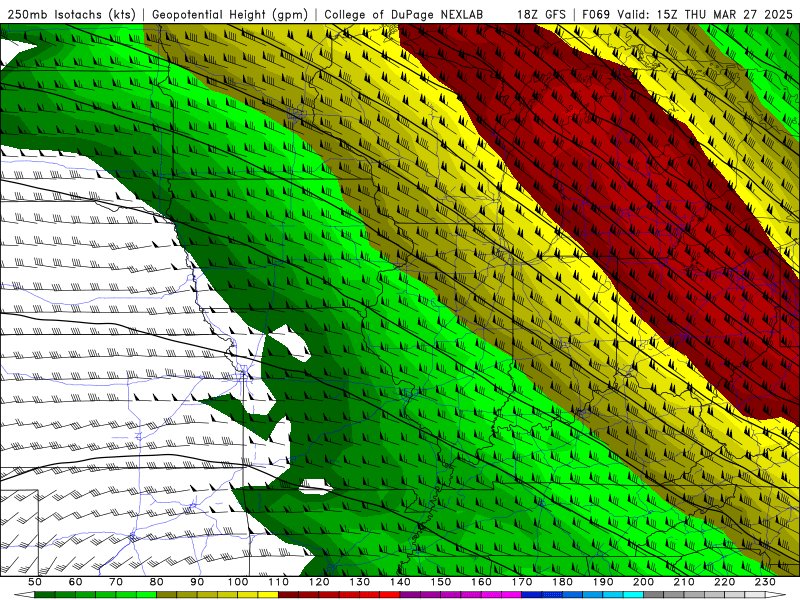Click the '130' label on color scale
The height and width of the screenshot is (600, 800).
coord(360,582)
